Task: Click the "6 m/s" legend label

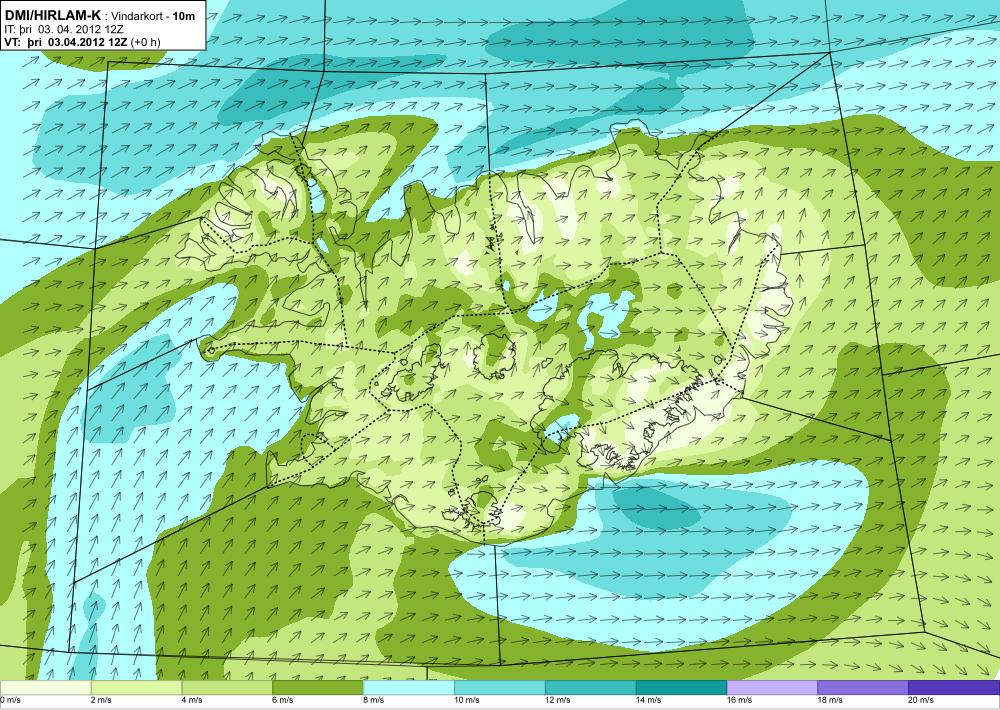Action: point(283,700)
